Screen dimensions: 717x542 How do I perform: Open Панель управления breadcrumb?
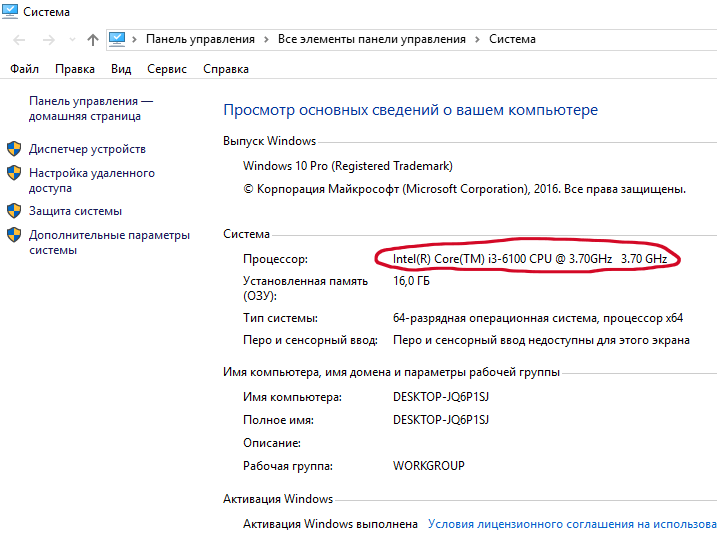click(x=200, y=39)
